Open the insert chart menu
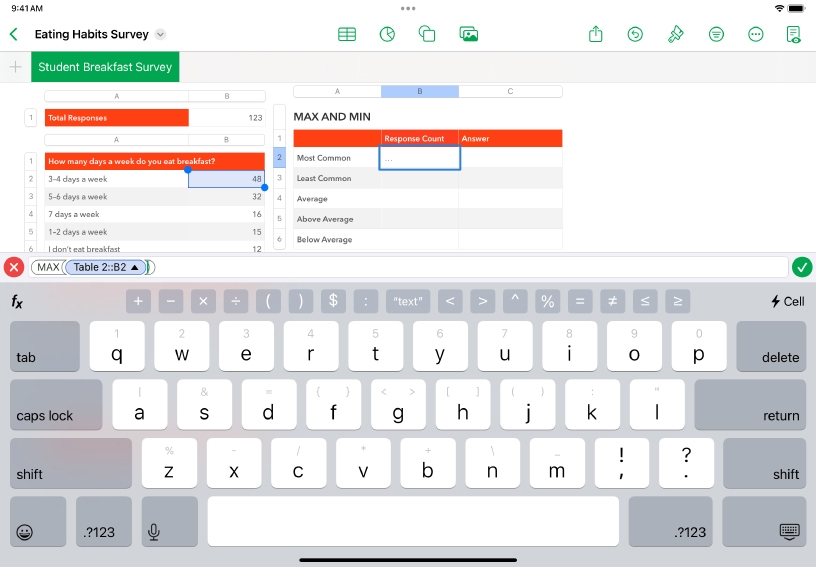 387,34
